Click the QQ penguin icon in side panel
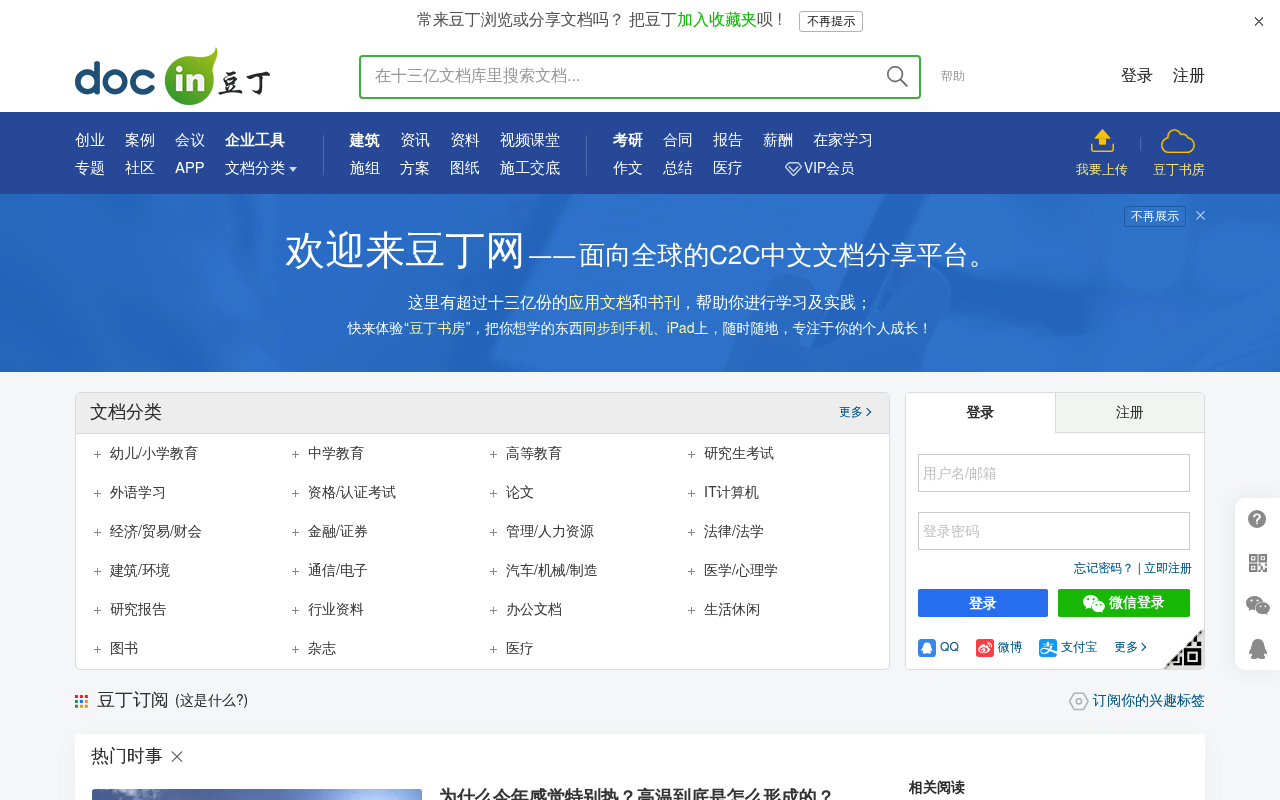 pyautogui.click(x=1258, y=648)
